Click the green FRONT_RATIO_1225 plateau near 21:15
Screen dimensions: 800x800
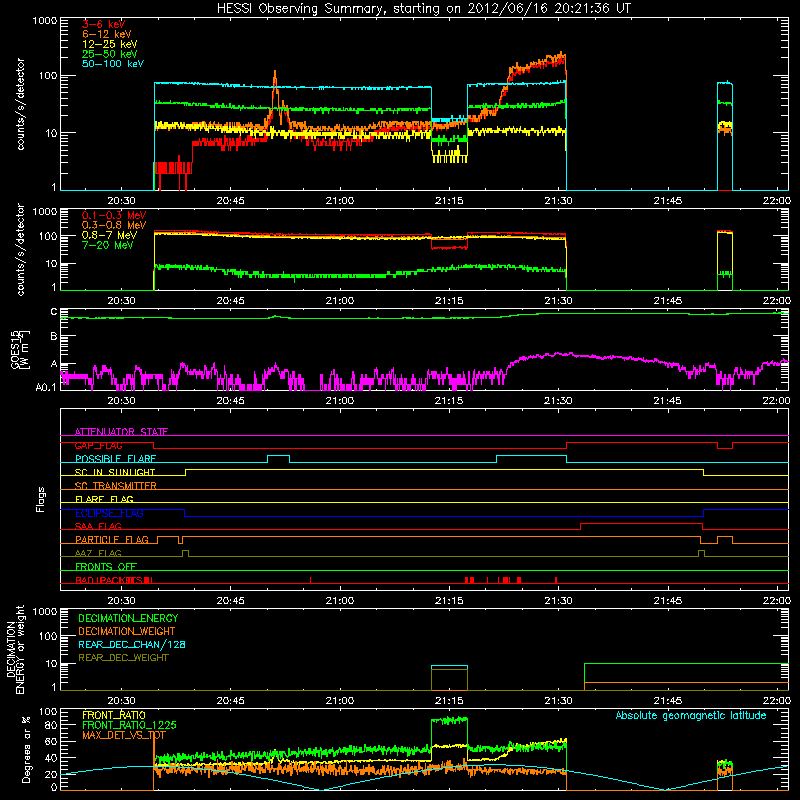449,720
